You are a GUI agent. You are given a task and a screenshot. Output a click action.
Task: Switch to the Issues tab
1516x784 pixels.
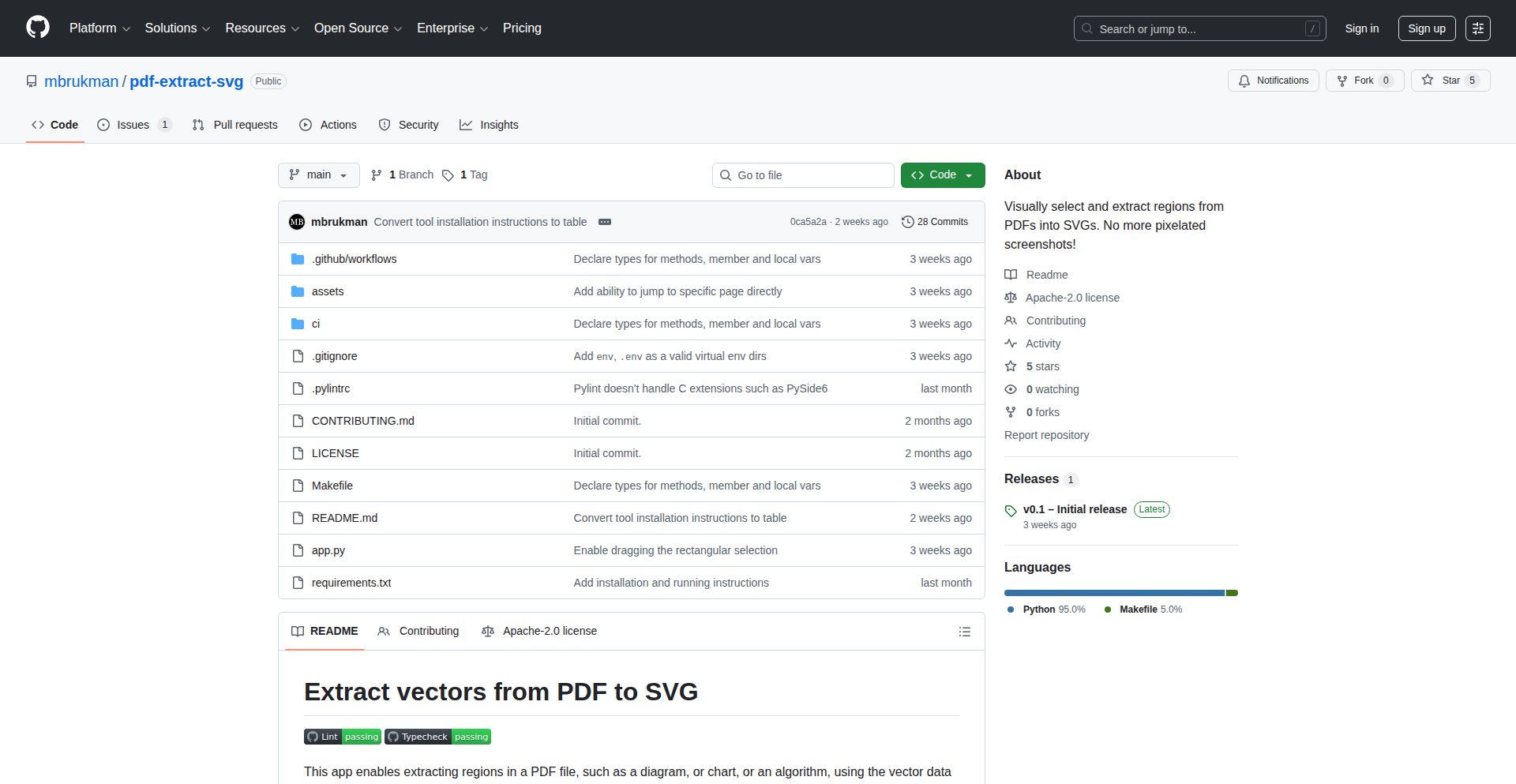(133, 125)
